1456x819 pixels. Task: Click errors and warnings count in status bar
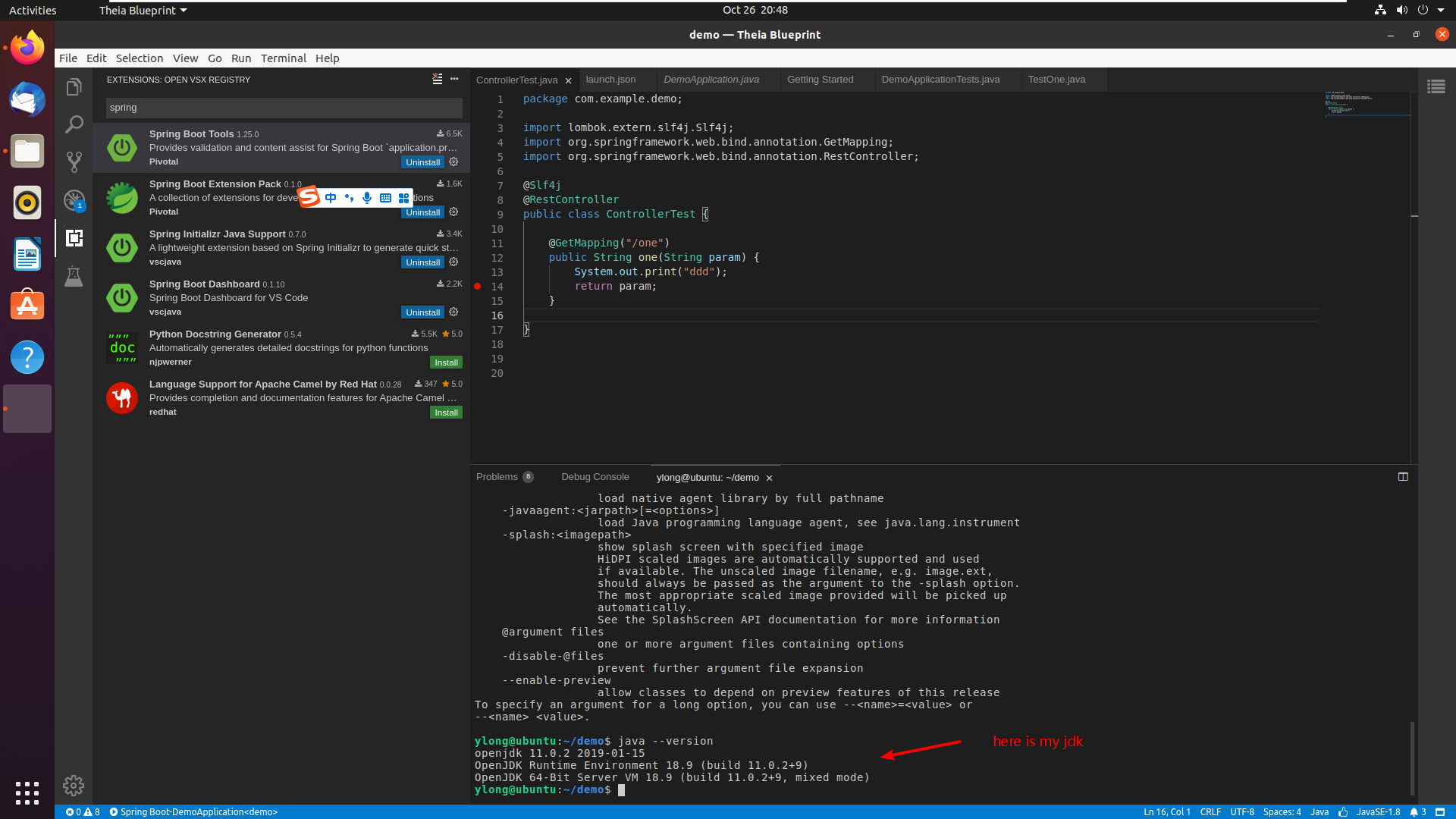click(x=83, y=811)
